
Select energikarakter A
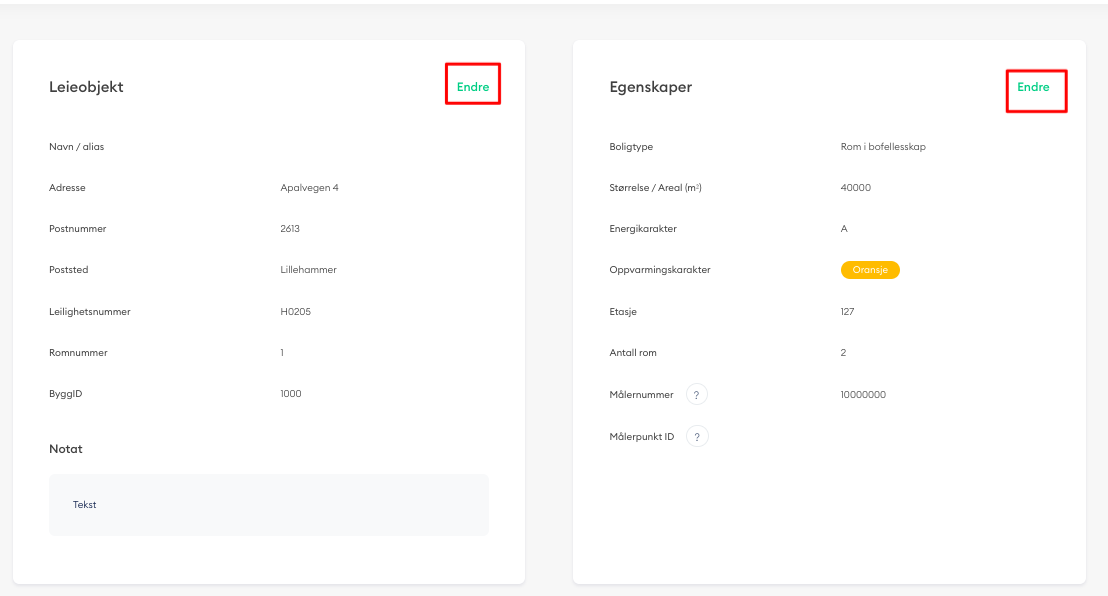(843, 228)
